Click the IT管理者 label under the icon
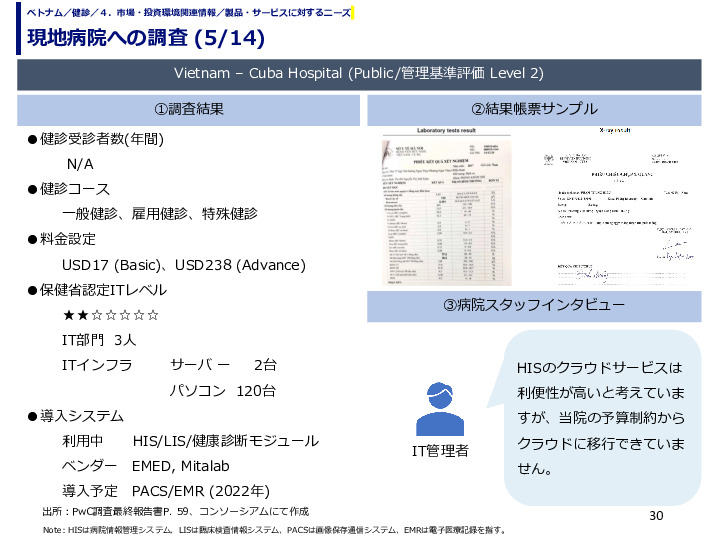Image resolution: width=720 pixels, height=540 pixels. 440,451
